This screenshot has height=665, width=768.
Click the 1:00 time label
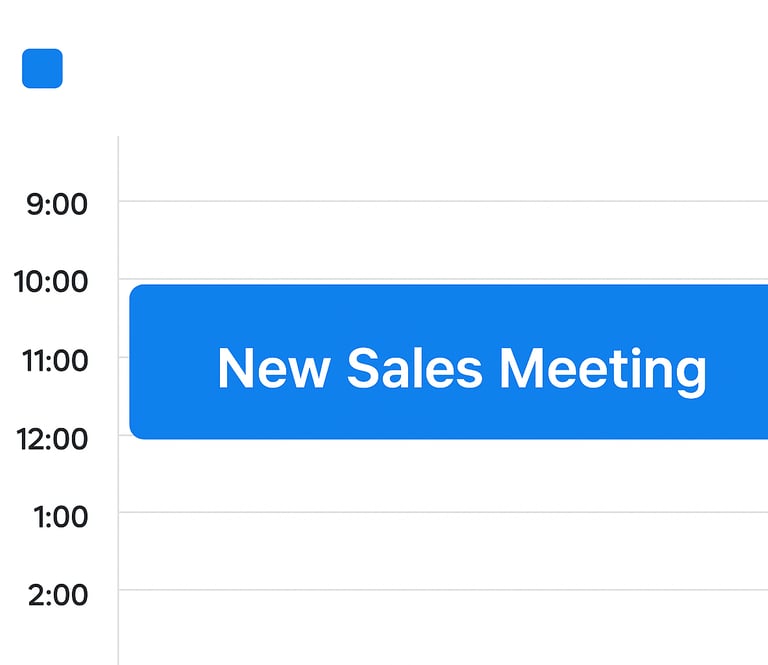click(60, 517)
